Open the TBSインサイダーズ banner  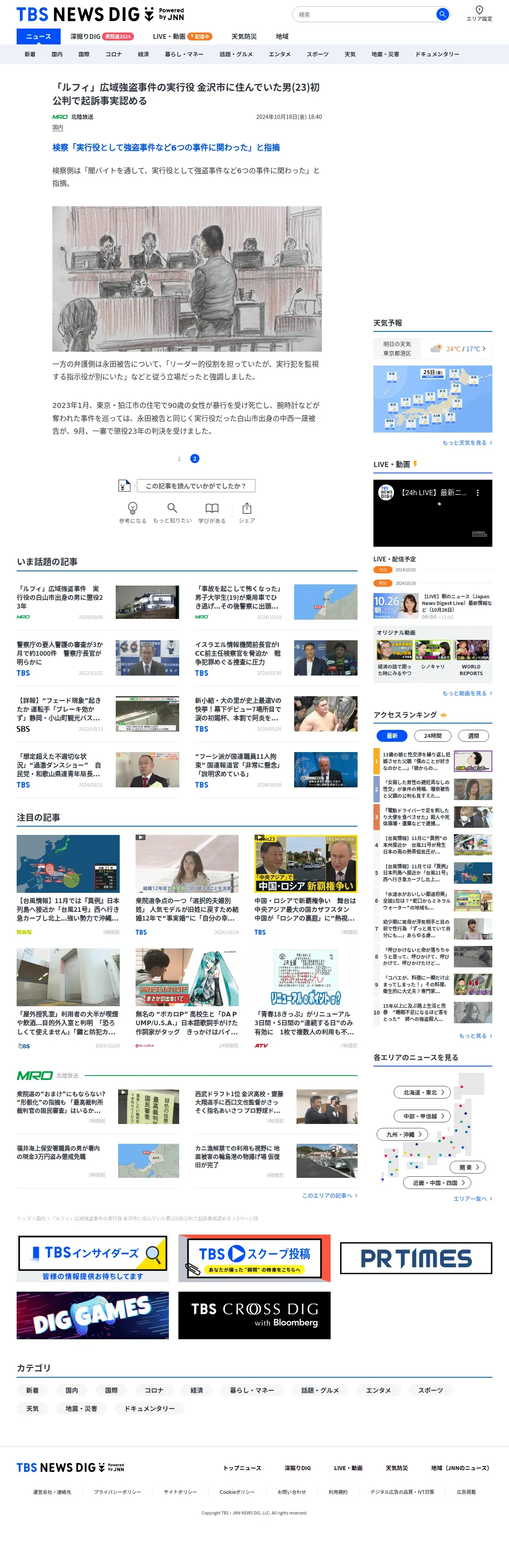pyautogui.click(x=92, y=1258)
